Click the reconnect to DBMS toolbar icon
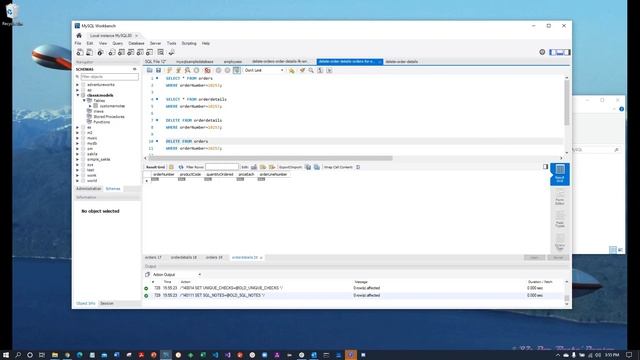The image size is (640, 360). [171, 52]
